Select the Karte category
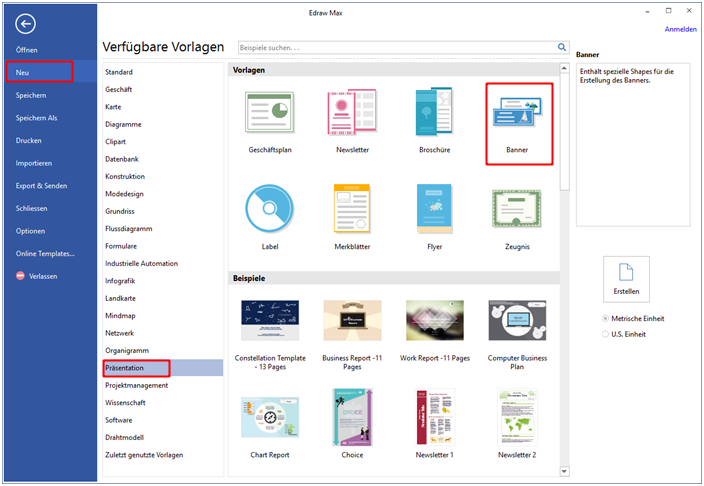 [113, 107]
